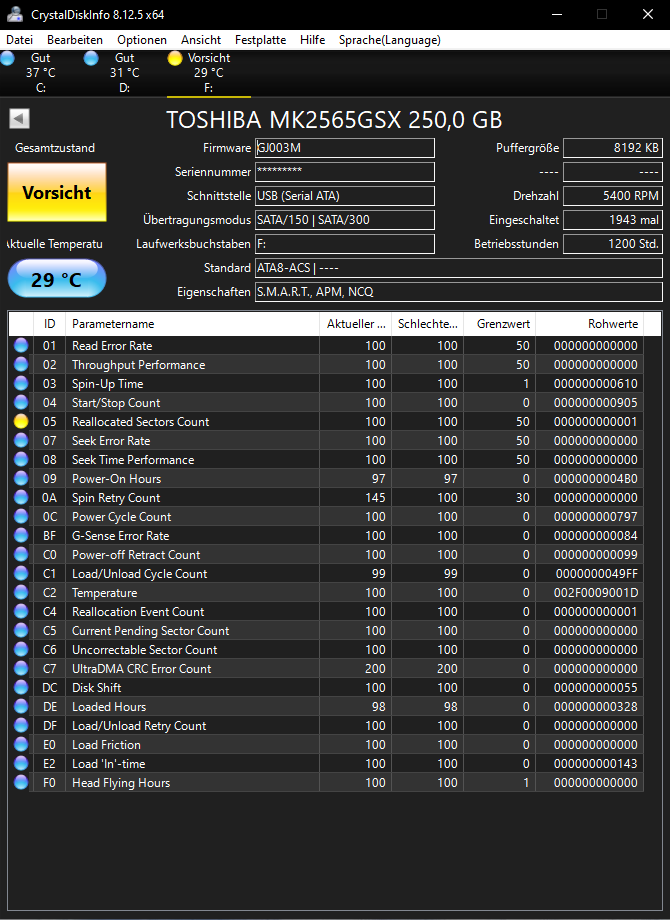Select the Load 'In'-time row name
The height and width of the screenshot is (920, 670).
click(108, 764)
